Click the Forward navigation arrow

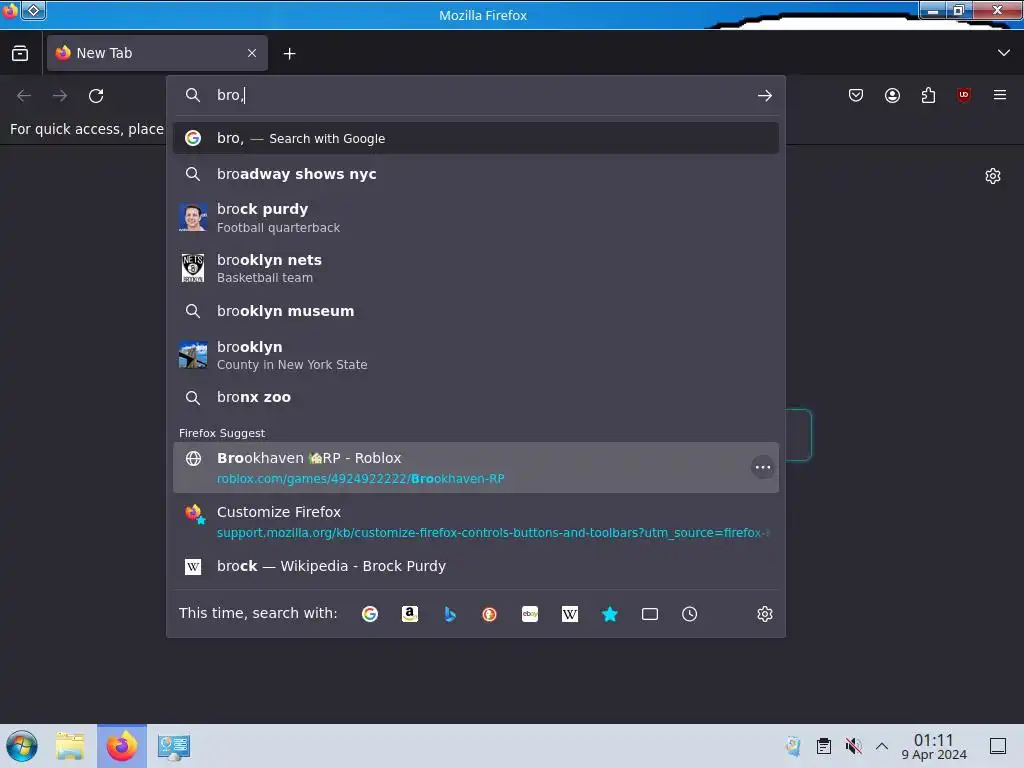click(60, 96)
